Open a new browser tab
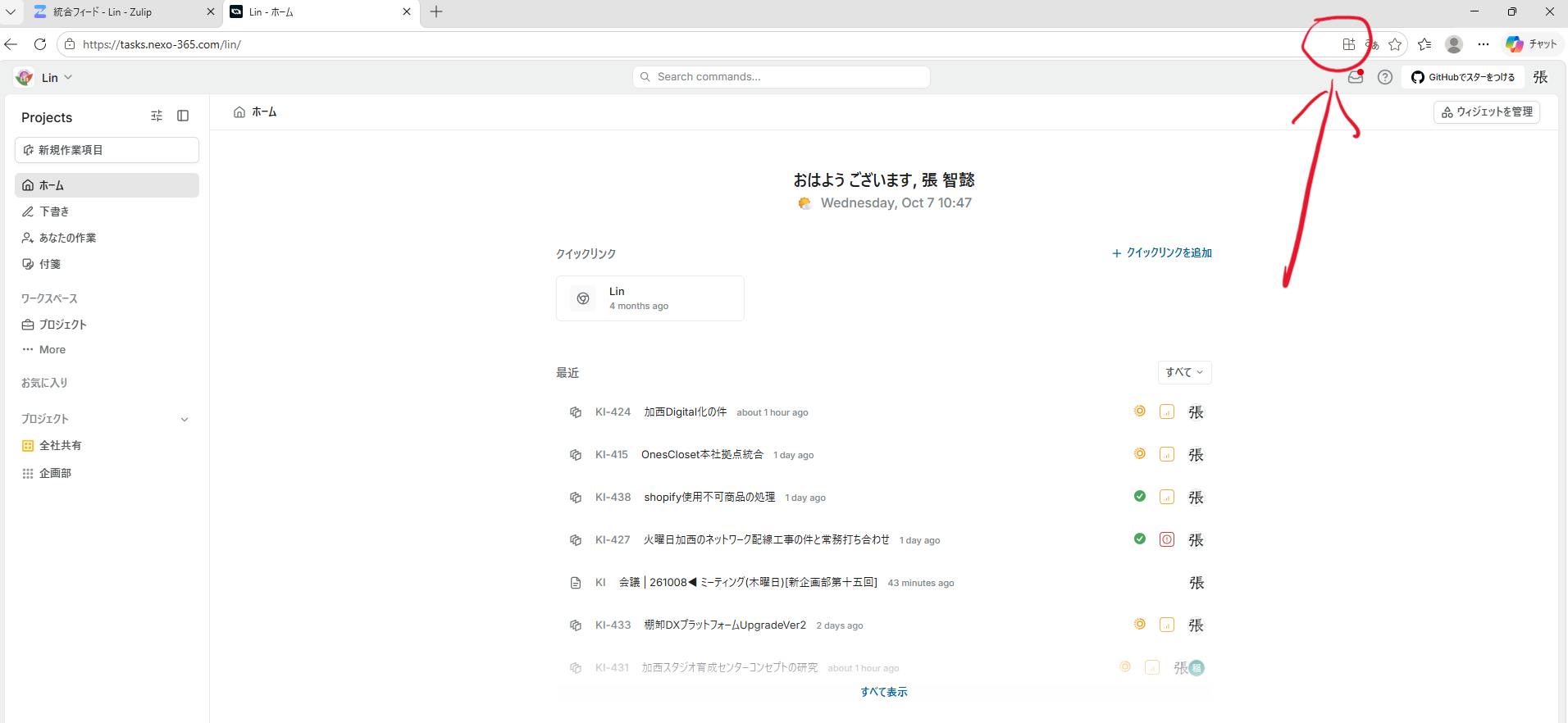 (x=436, y=11)
